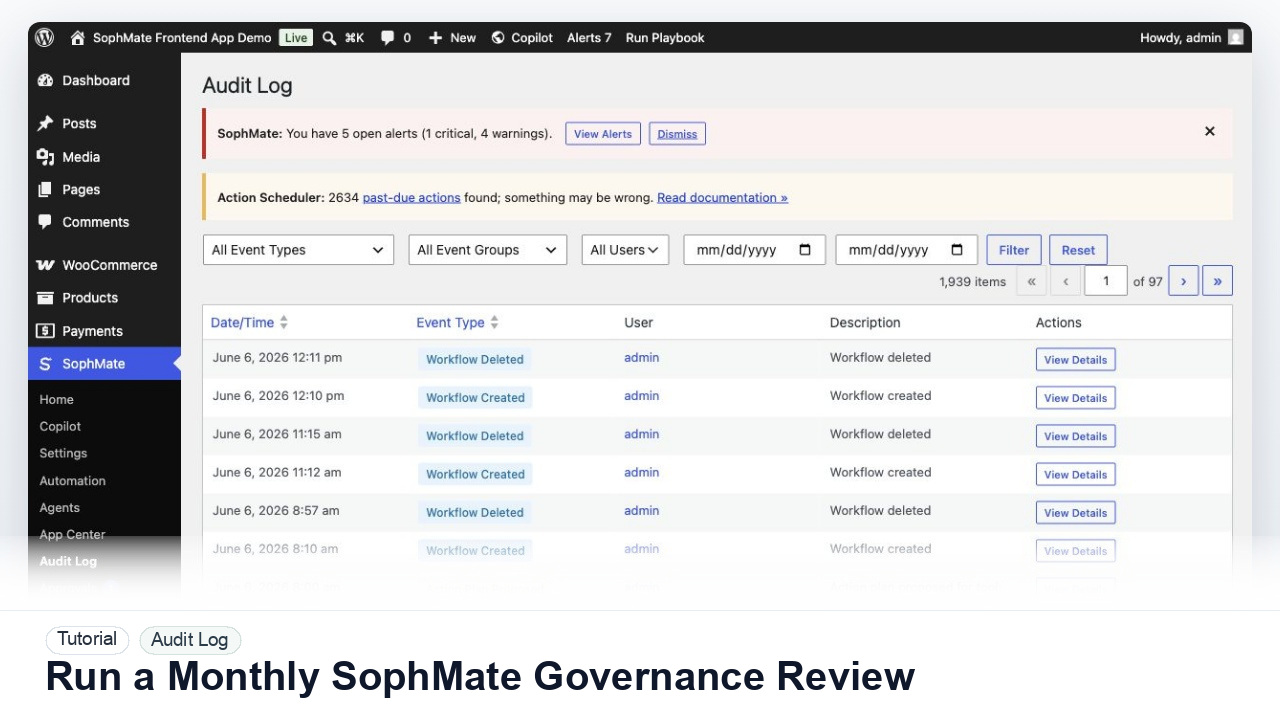Open the SophMate Home submenu
This screenshot has height=720, width=1280.
coord(56,399)
